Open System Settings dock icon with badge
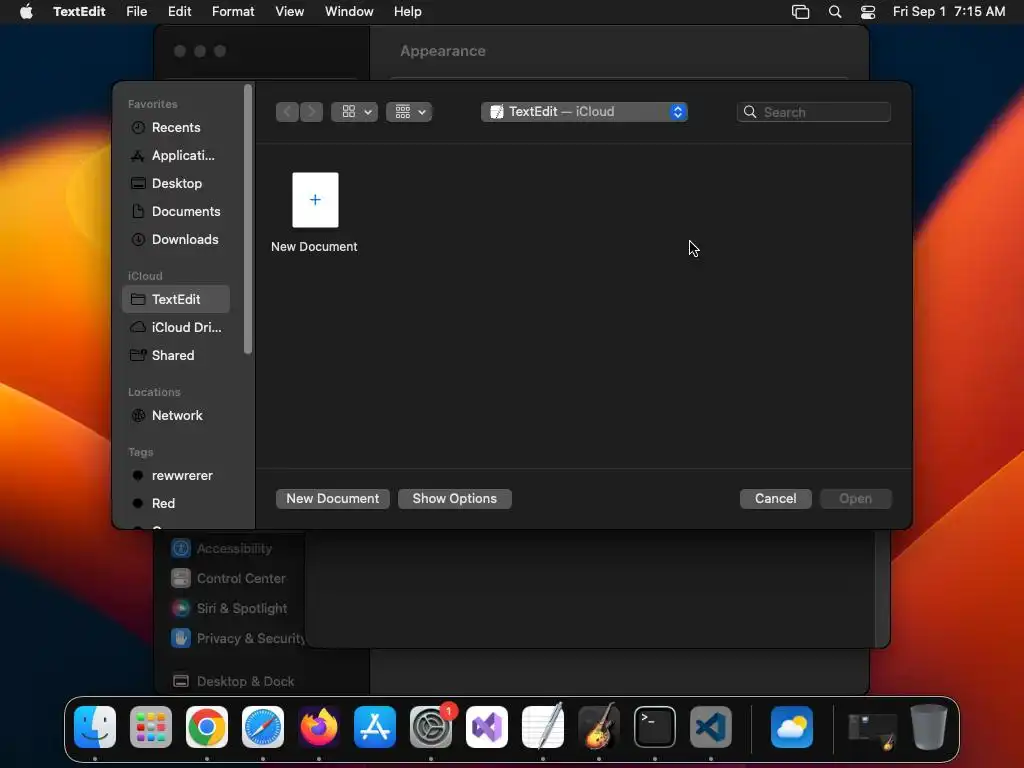The width and height of the screenshot is (1024, 768). click(431, 727)
